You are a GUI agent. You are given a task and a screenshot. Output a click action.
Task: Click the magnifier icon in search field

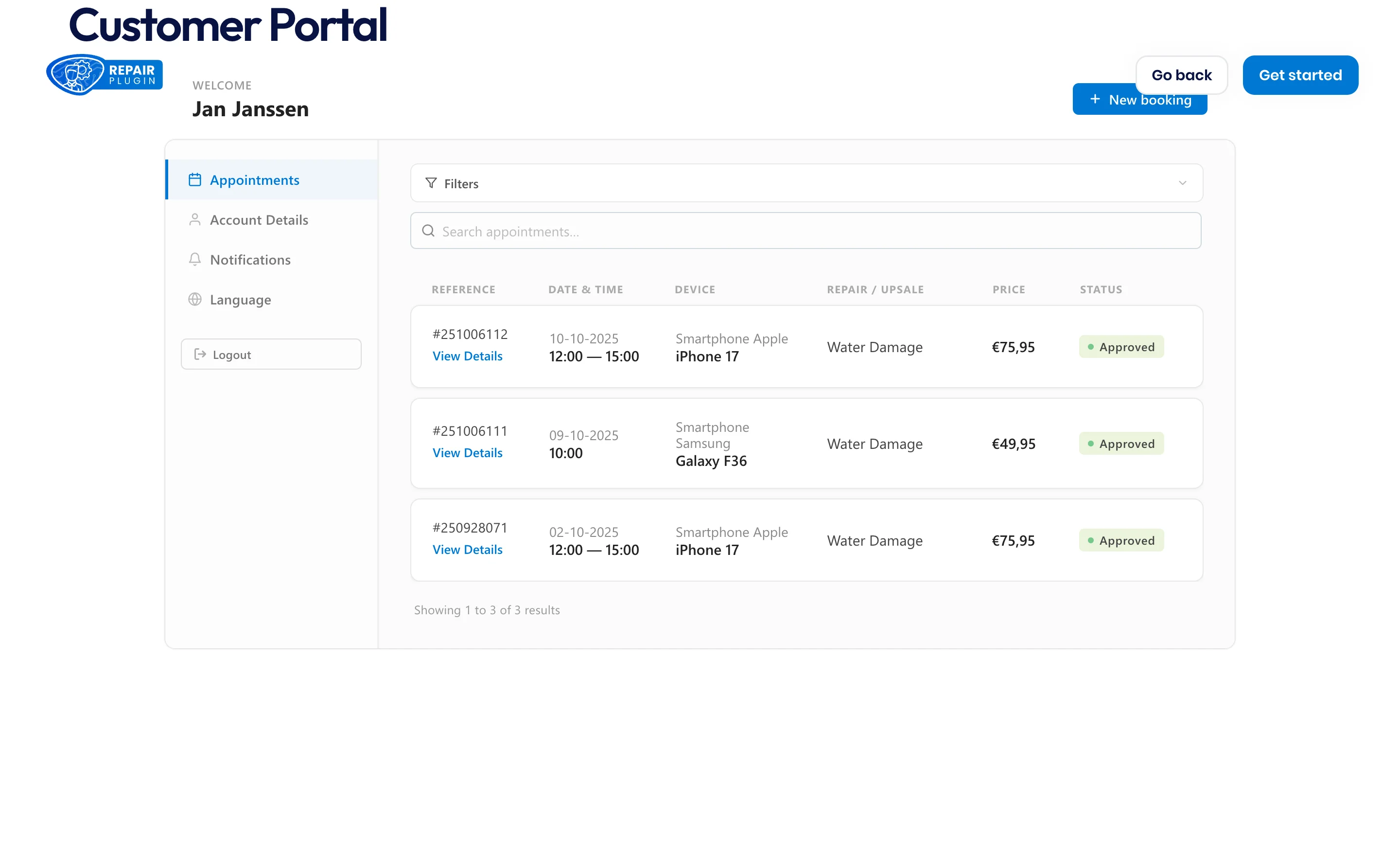(428, 231)
